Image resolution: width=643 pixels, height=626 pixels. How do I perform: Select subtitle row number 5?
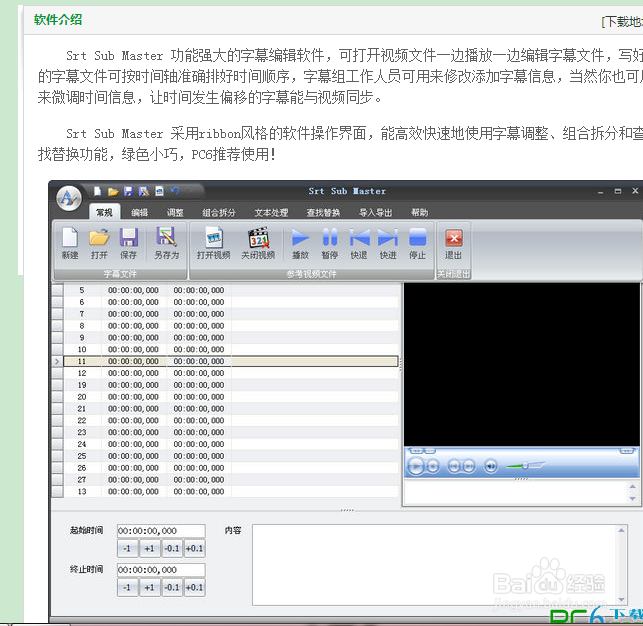pos(231,290)
